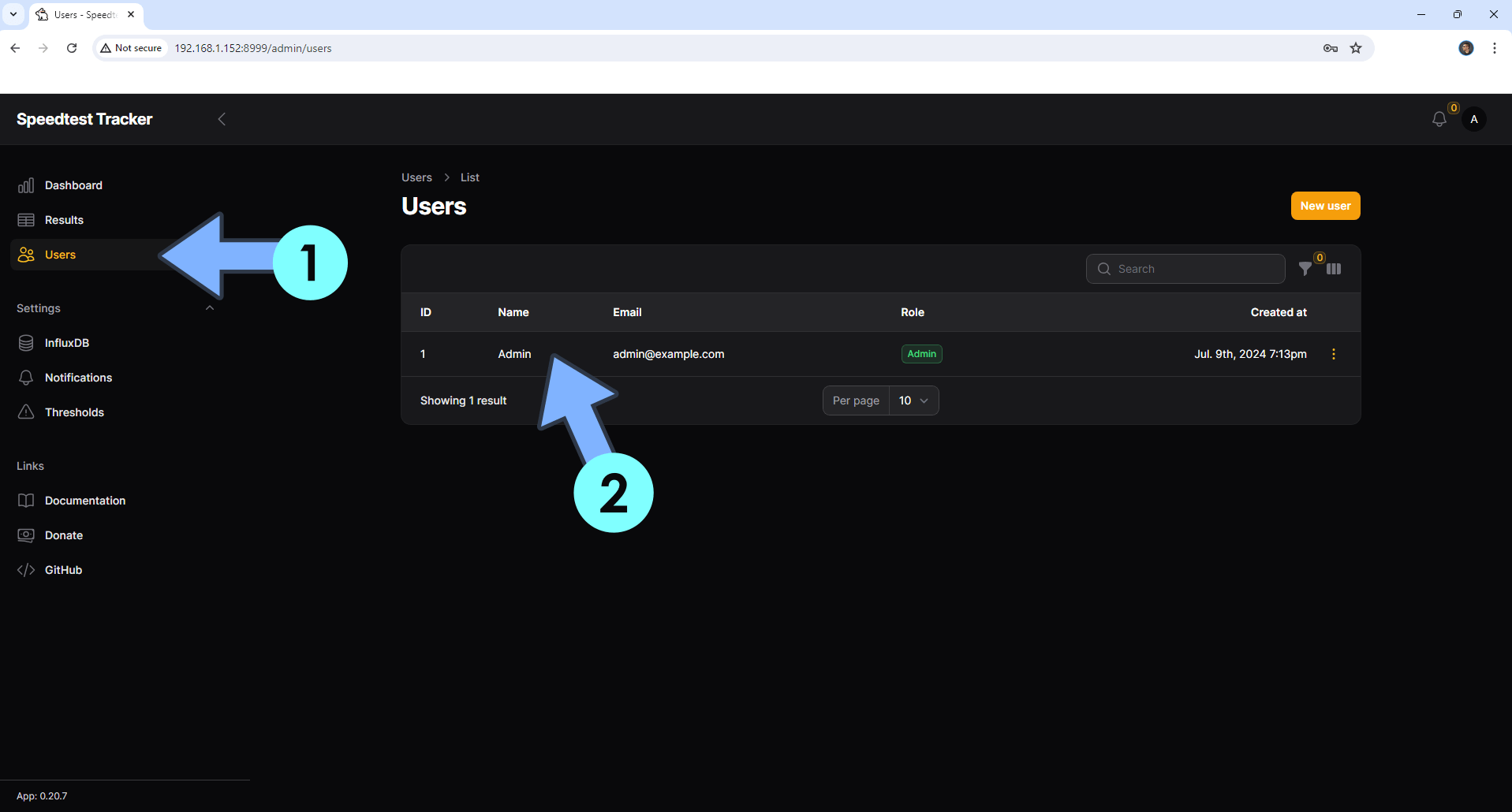Open notifications bell in top bar

pyautogui.click(x=1439, y=119)
